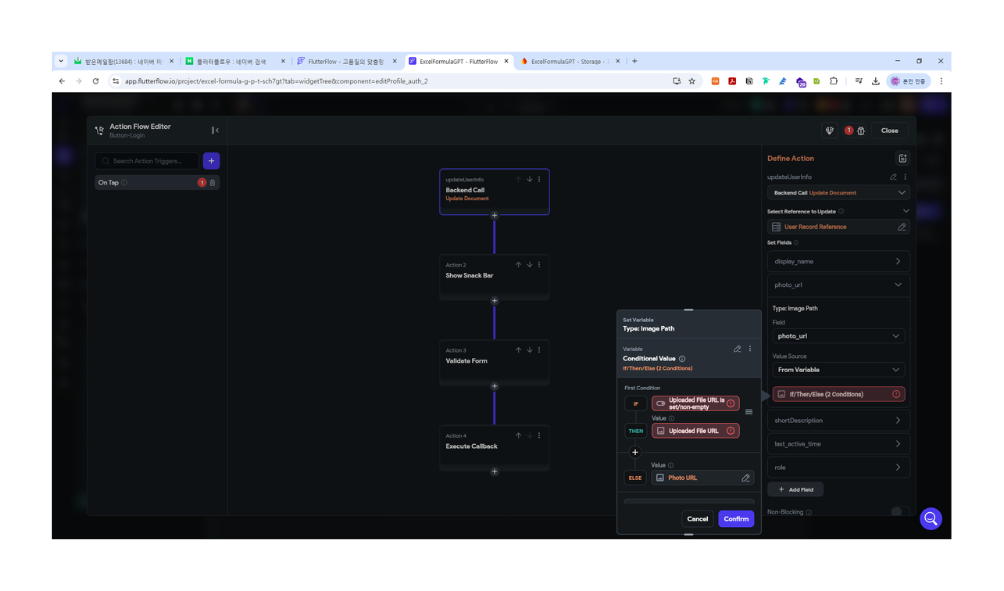
Task: Edit the ELSE value Photo URL
Action: (x=745, y=478)
